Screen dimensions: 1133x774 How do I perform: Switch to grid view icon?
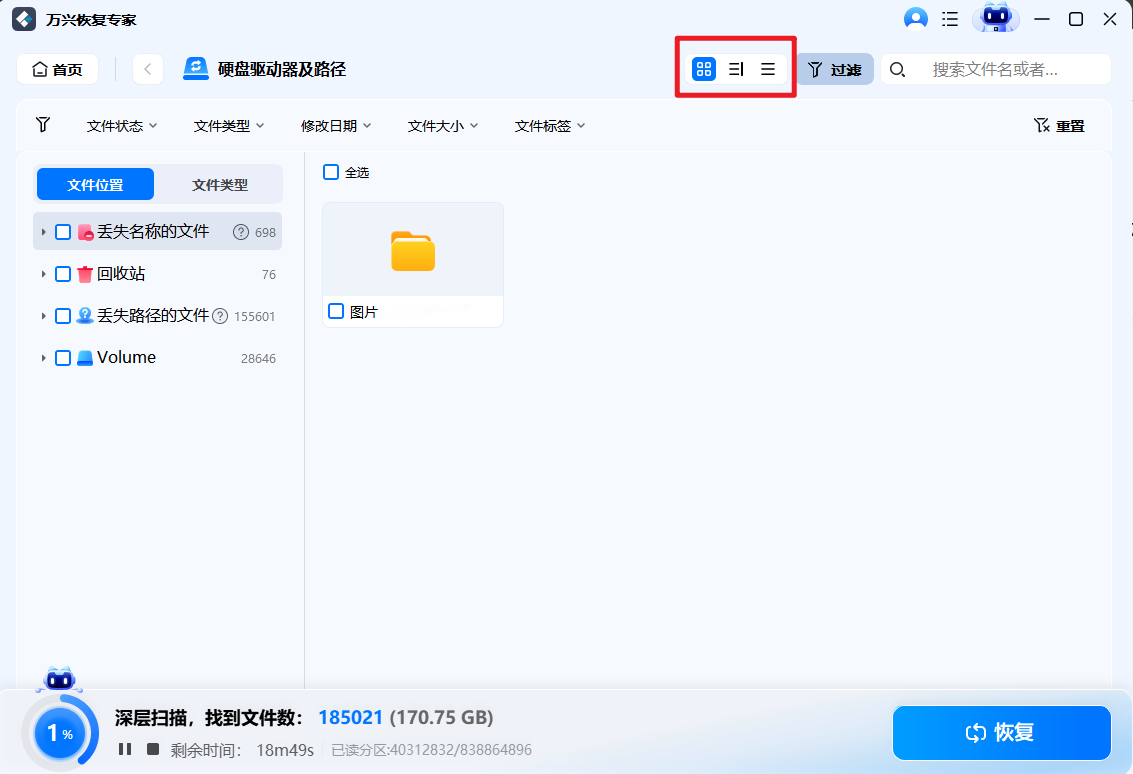pos(704,69)
